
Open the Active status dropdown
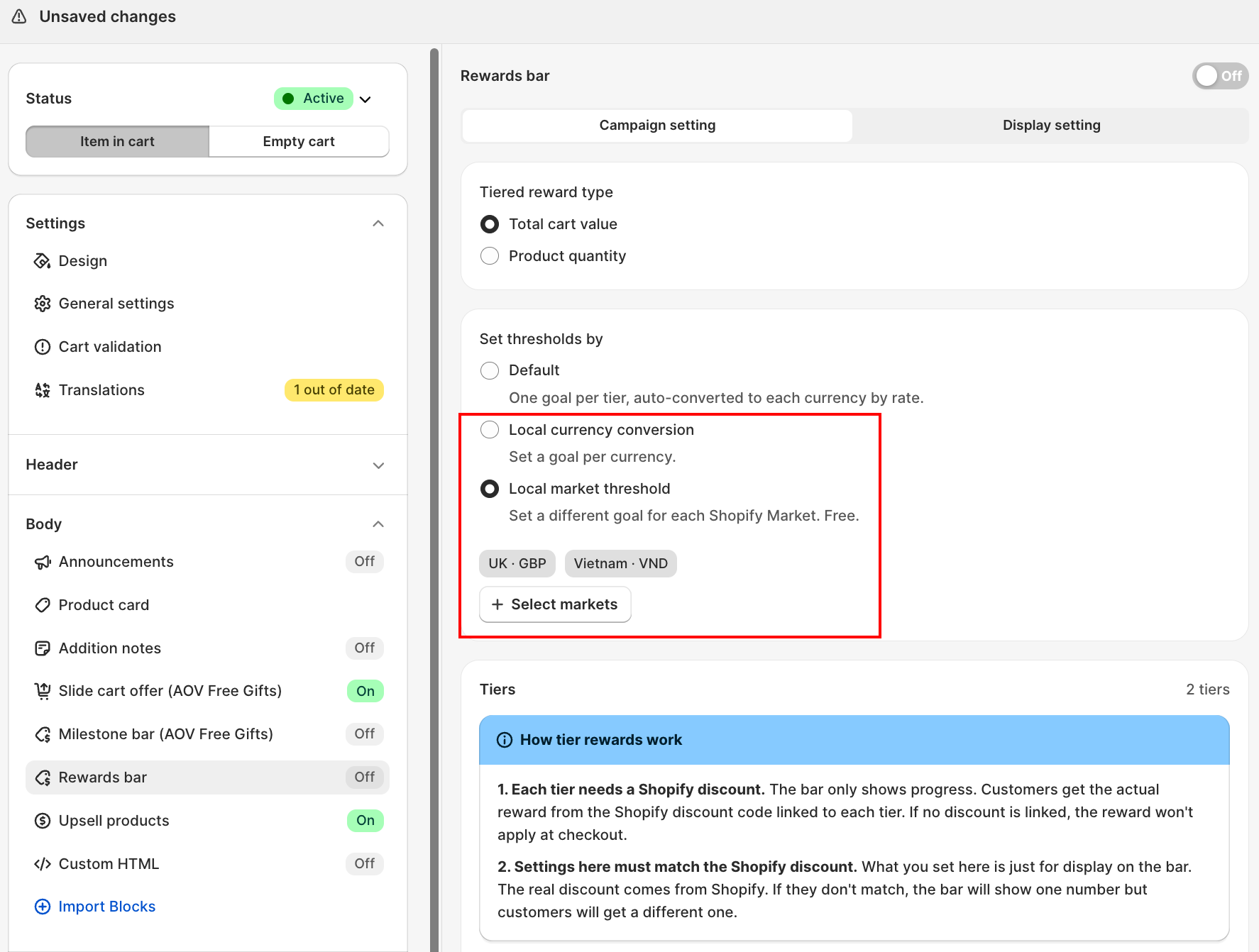(323, 99)
